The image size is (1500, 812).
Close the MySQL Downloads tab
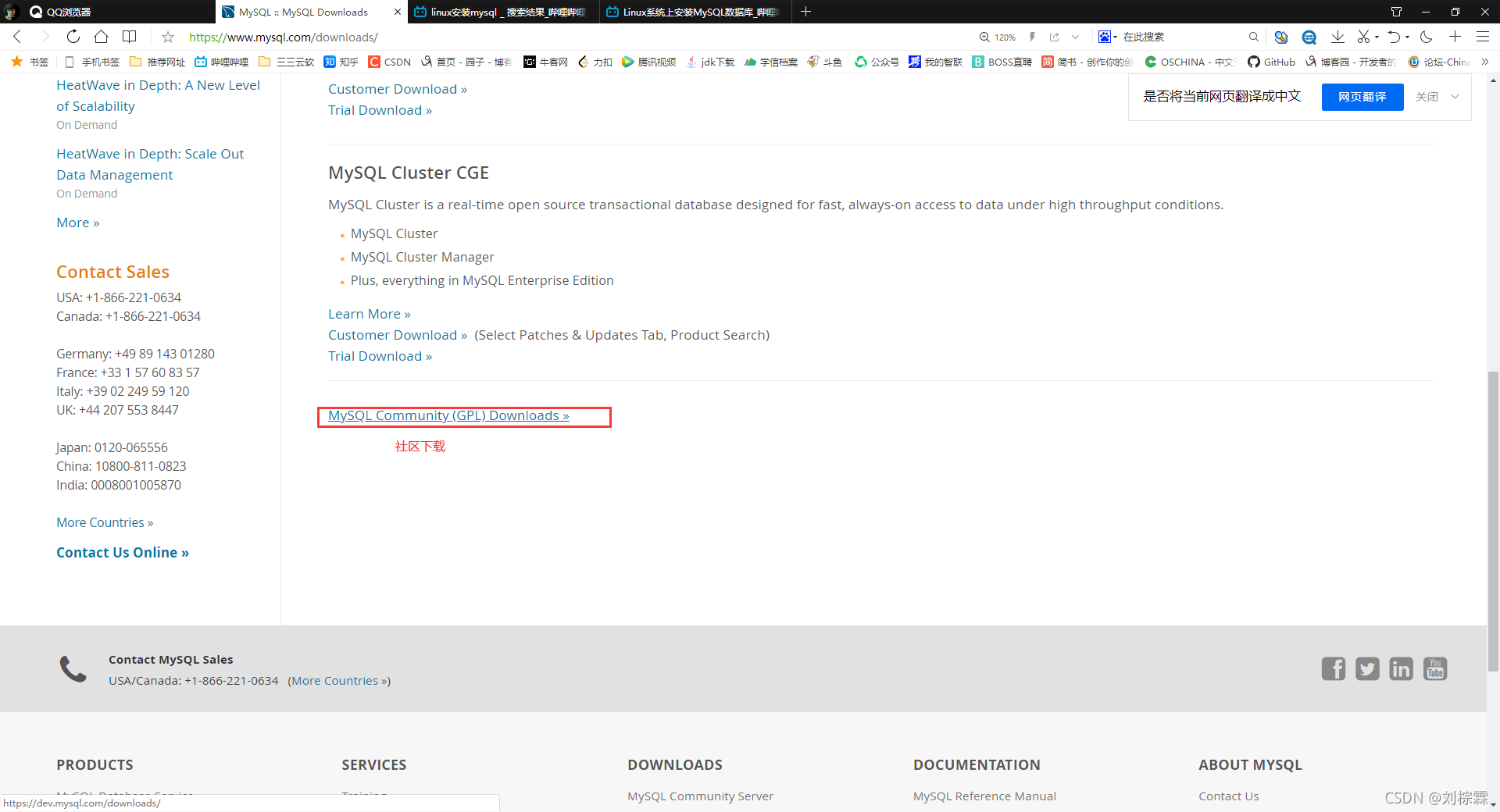click(x=397, y=12)
